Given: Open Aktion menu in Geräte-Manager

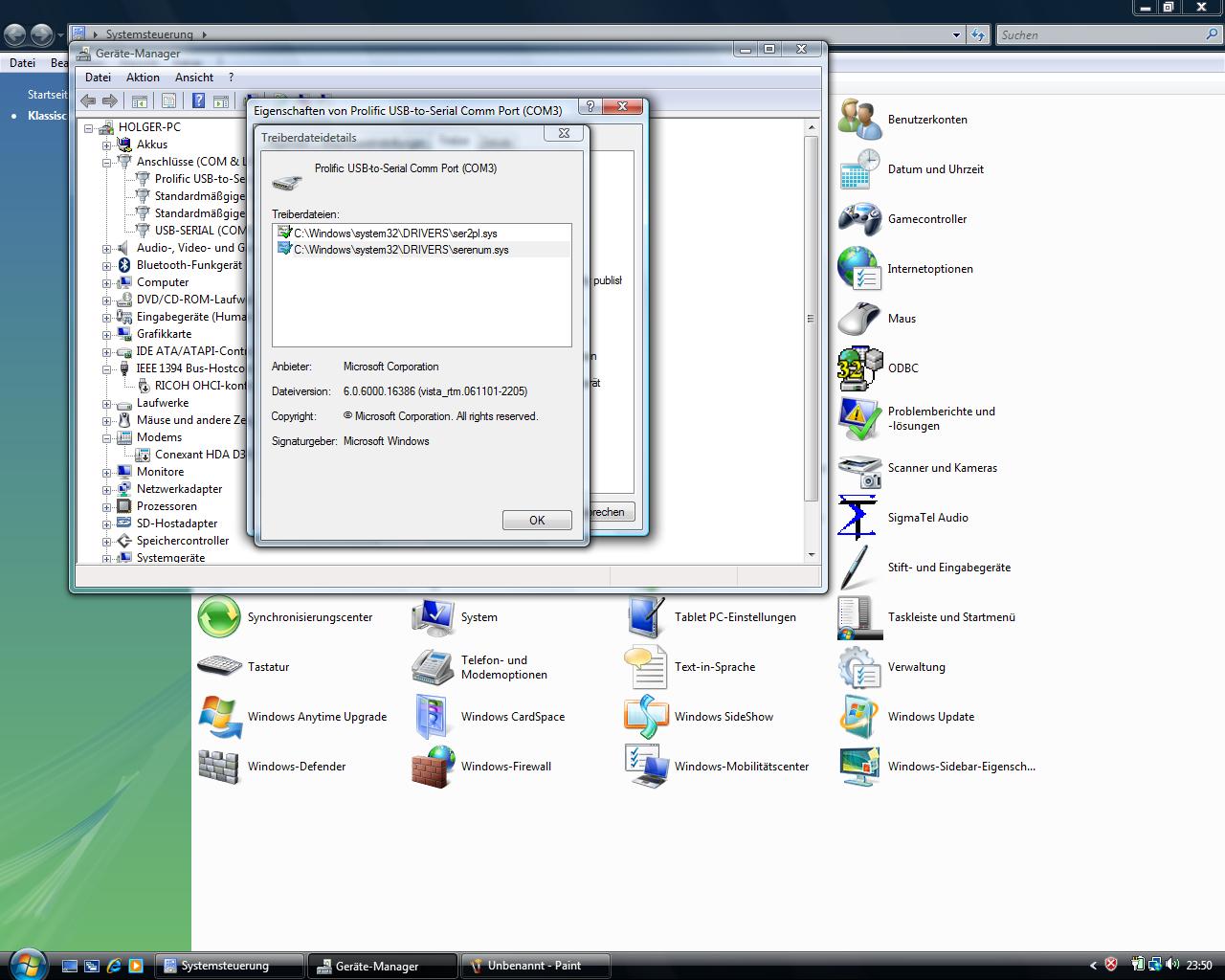Looking at the screenshot, I should 143,78.
